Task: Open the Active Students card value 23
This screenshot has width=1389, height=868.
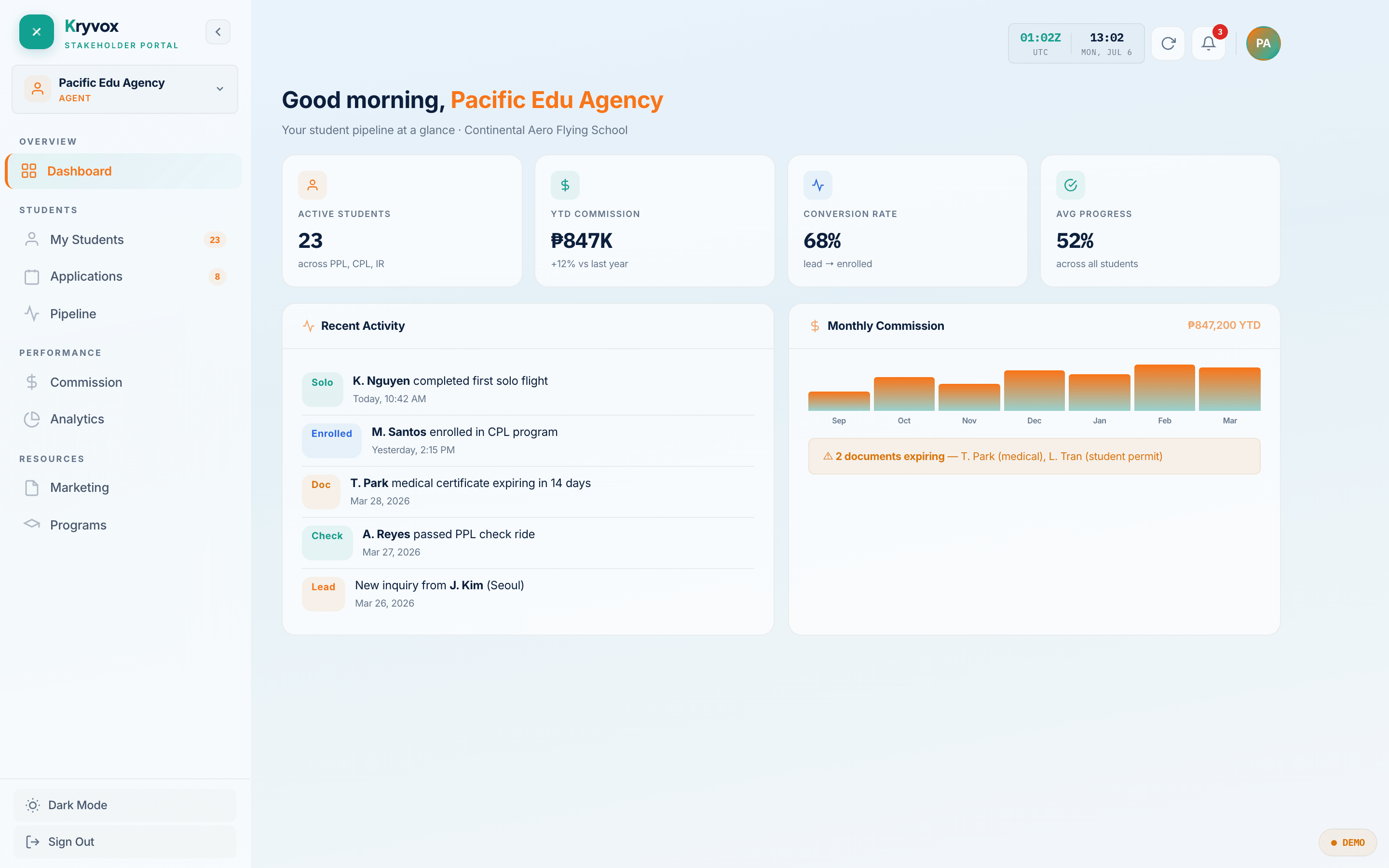Action: click(x=311, y=241)
